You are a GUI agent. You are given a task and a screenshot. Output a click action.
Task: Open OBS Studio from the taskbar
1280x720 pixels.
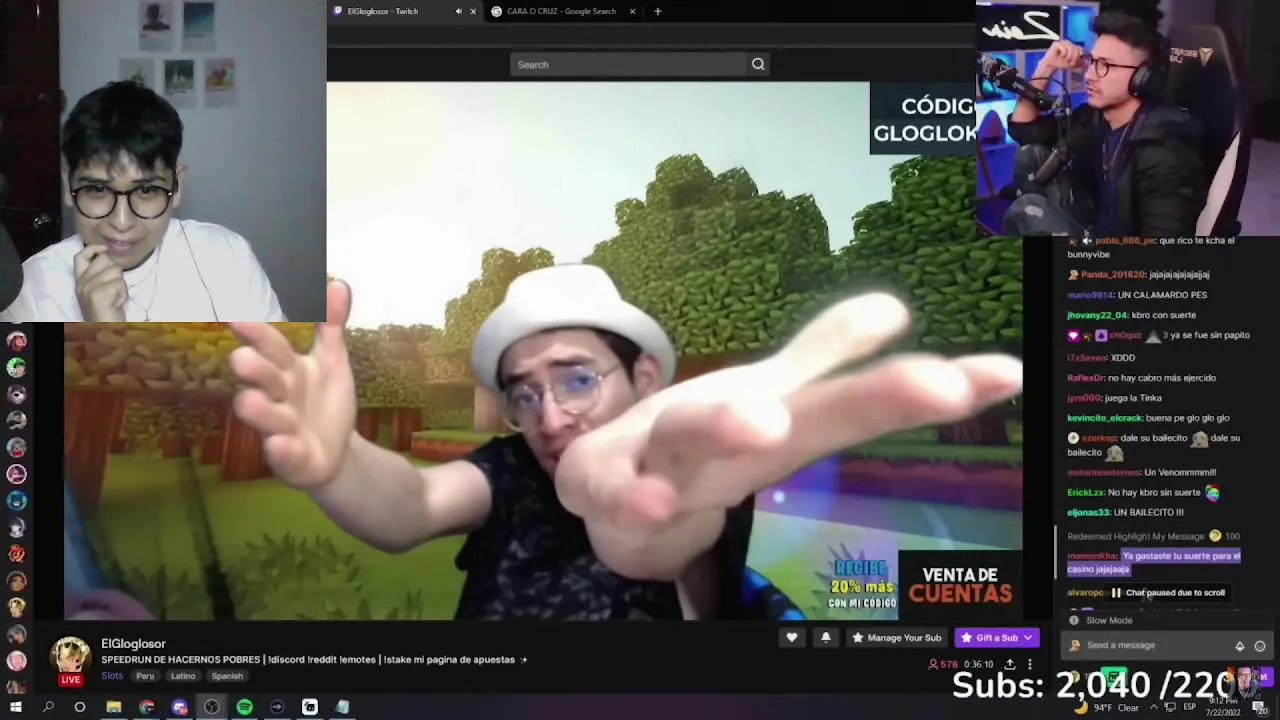point(212,707)
